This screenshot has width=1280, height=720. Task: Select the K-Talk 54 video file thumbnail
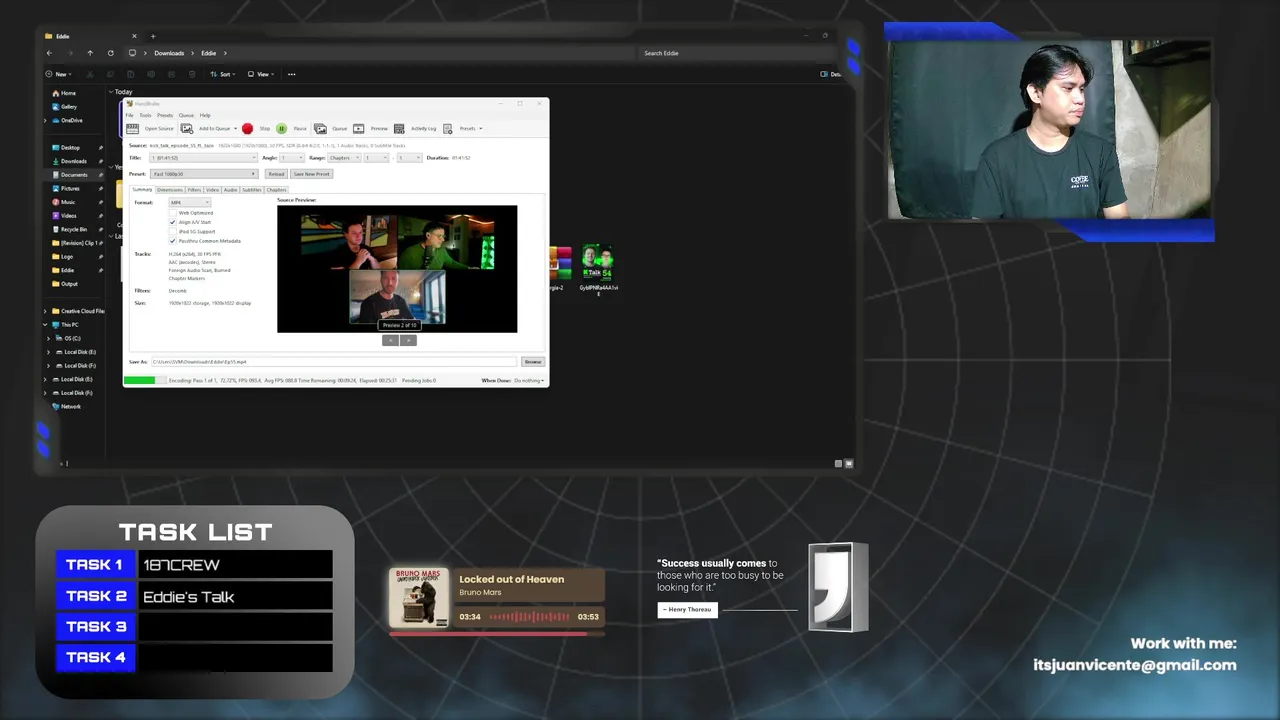598,263
